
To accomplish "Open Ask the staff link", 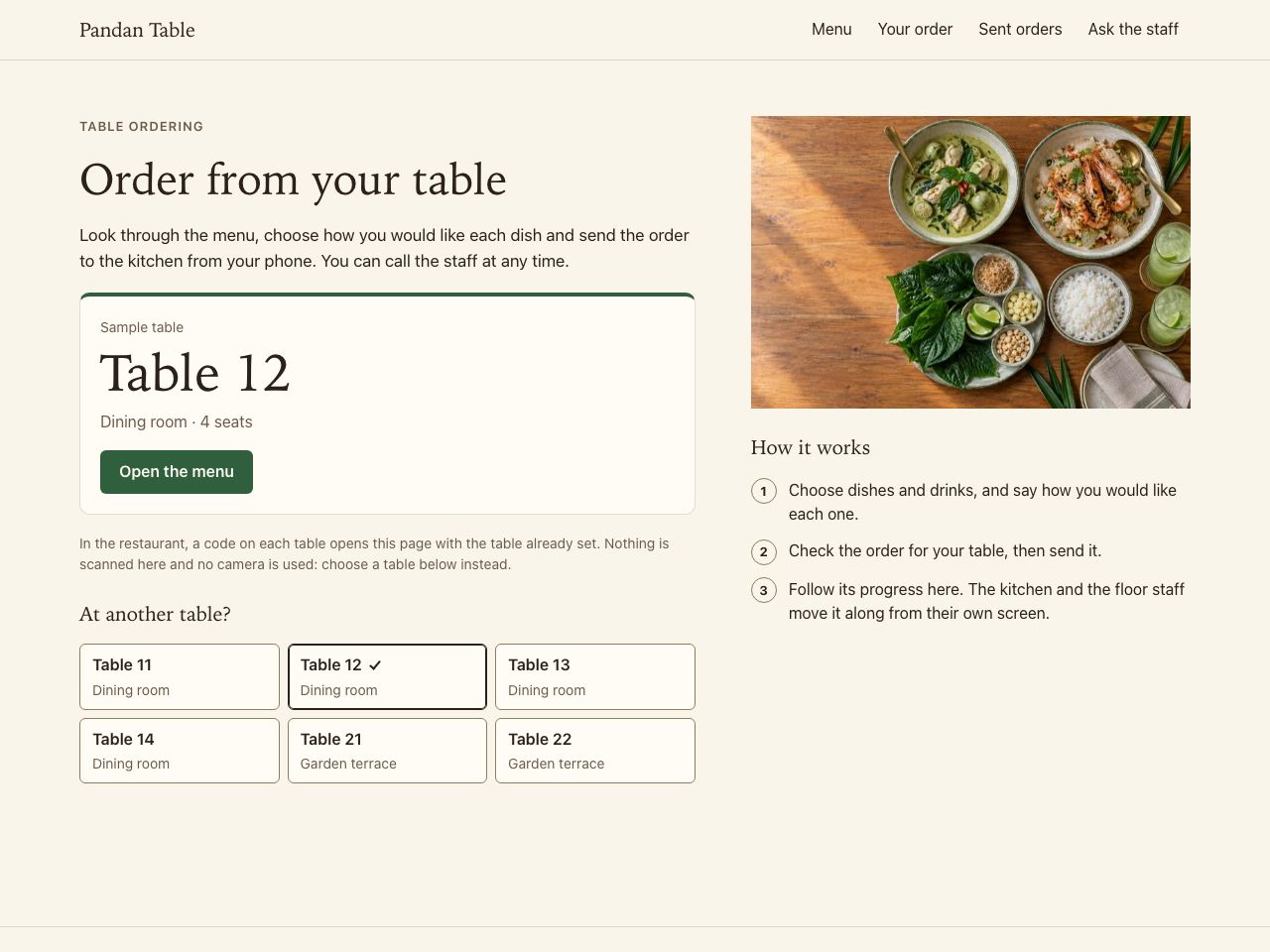I will point(1133,30).
